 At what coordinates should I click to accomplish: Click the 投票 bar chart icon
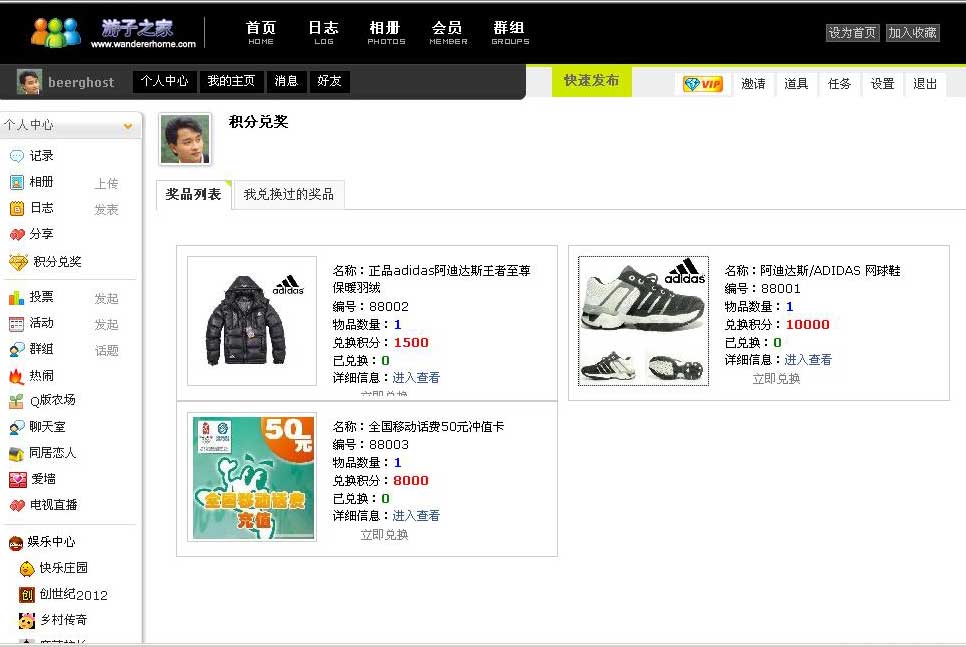[x=17, y=298]
